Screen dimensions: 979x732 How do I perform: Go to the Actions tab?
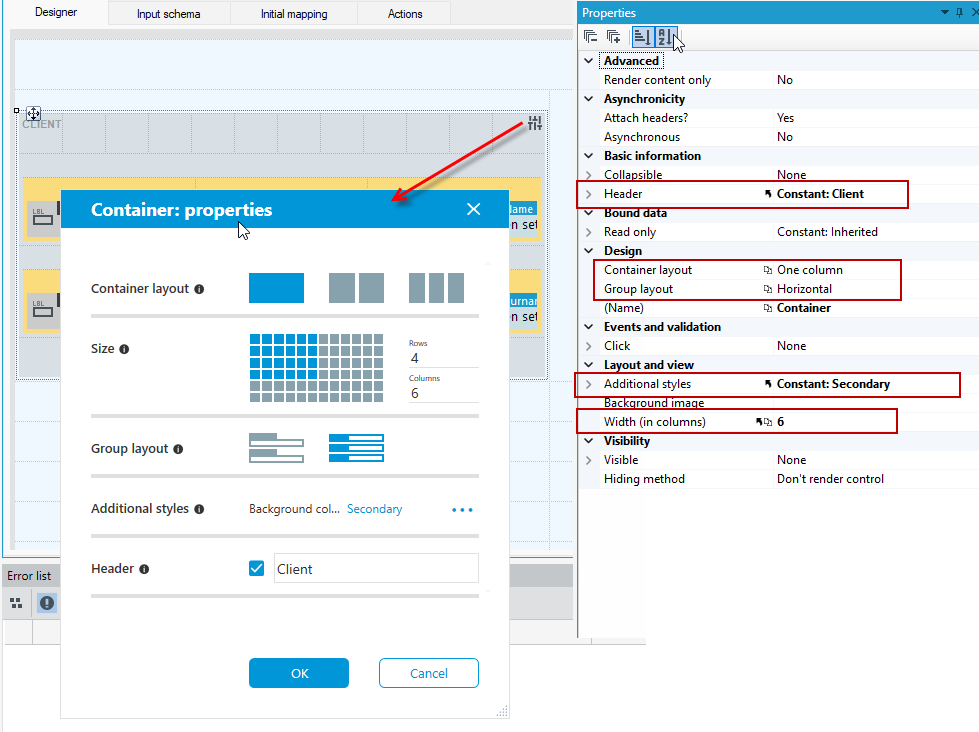point(405,14)
